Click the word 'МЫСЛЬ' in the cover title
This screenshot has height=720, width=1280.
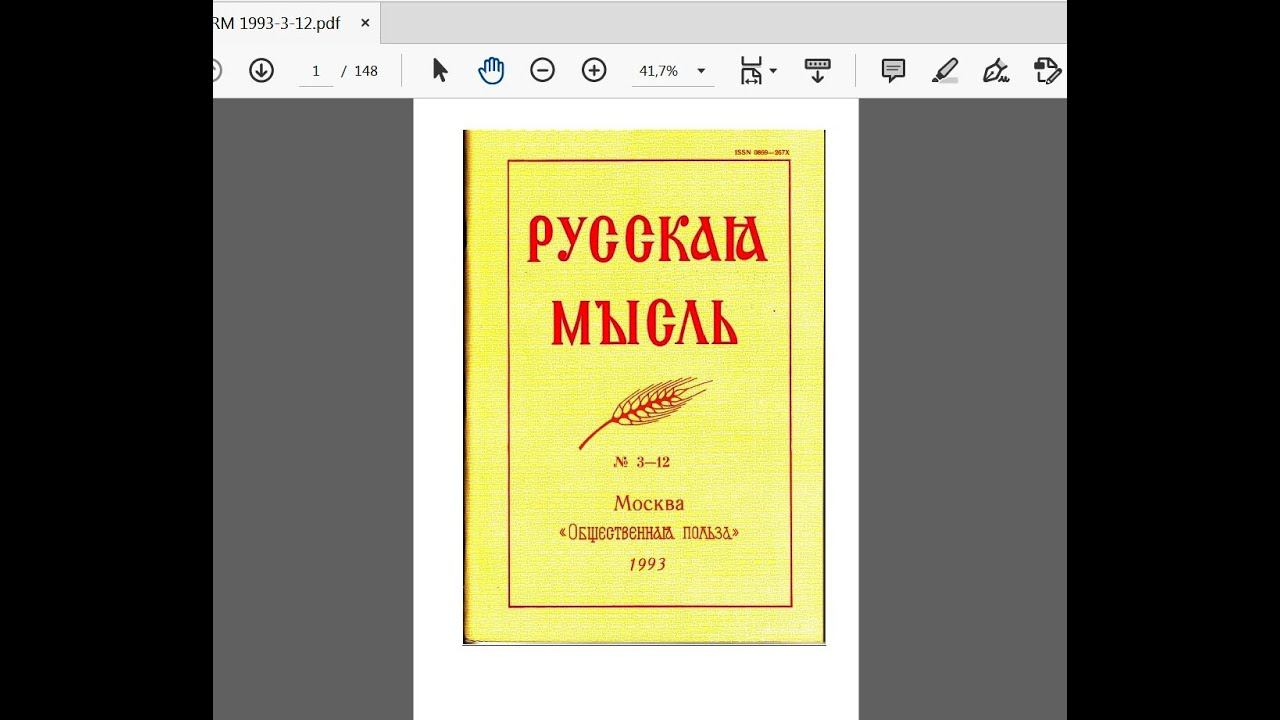point(644,321)
